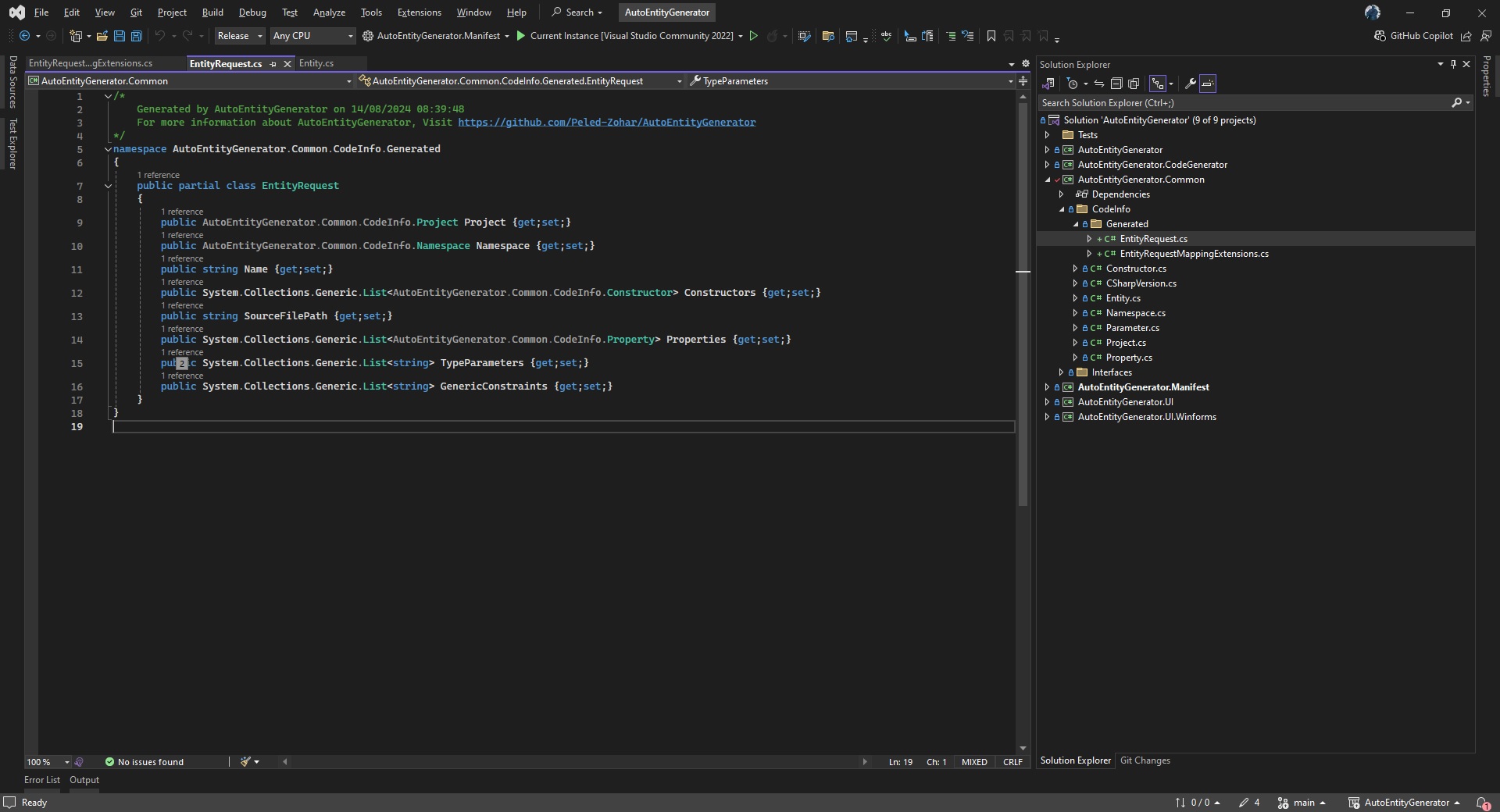
Task: Collapse the CodeInfo folder node
Action: pyautogui.click(x=1061, y=209)
